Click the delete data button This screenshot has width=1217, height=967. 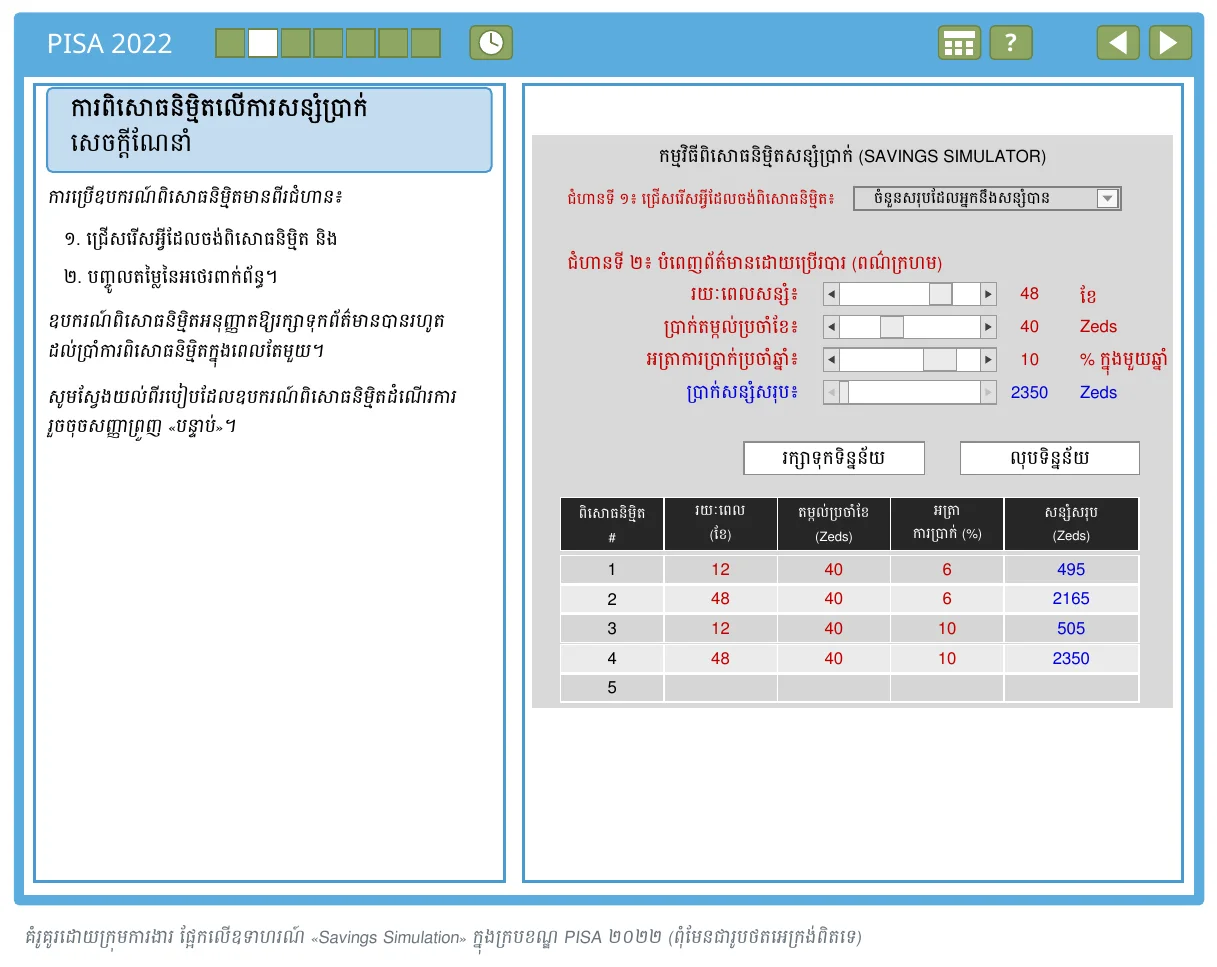(x=1050, y=458)
